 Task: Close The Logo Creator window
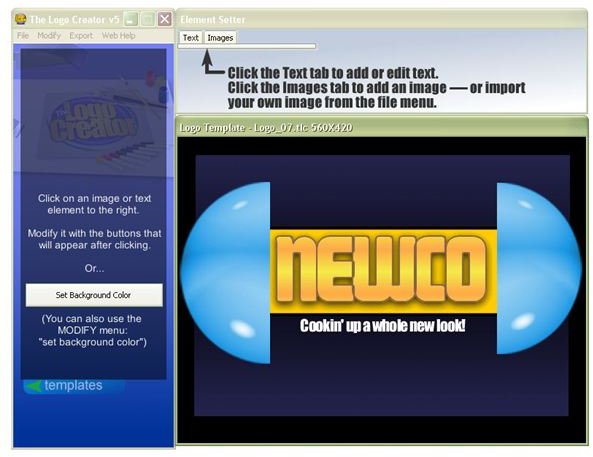165,19
